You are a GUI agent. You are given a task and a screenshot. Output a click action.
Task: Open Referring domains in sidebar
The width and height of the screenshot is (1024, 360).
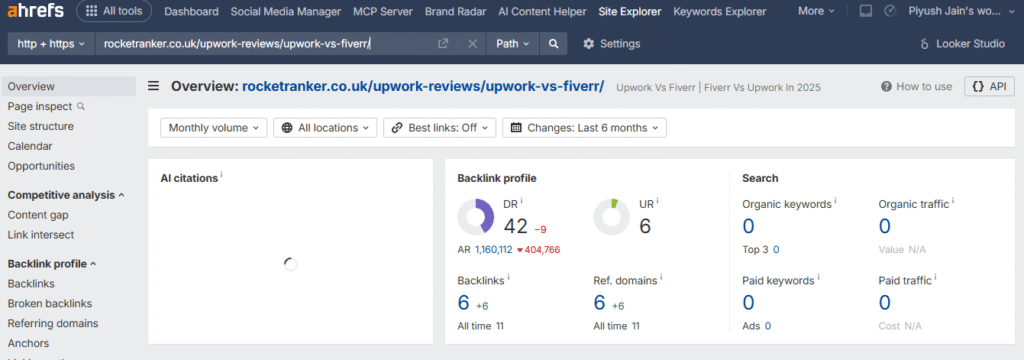(53, 323)
